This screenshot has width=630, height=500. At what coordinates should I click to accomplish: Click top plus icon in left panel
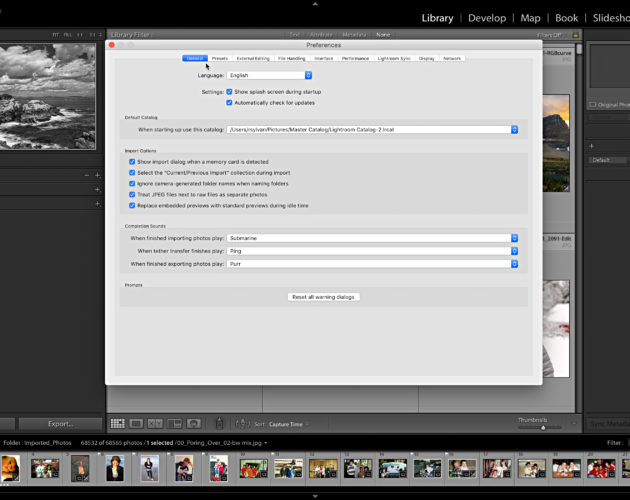point(97,175)
